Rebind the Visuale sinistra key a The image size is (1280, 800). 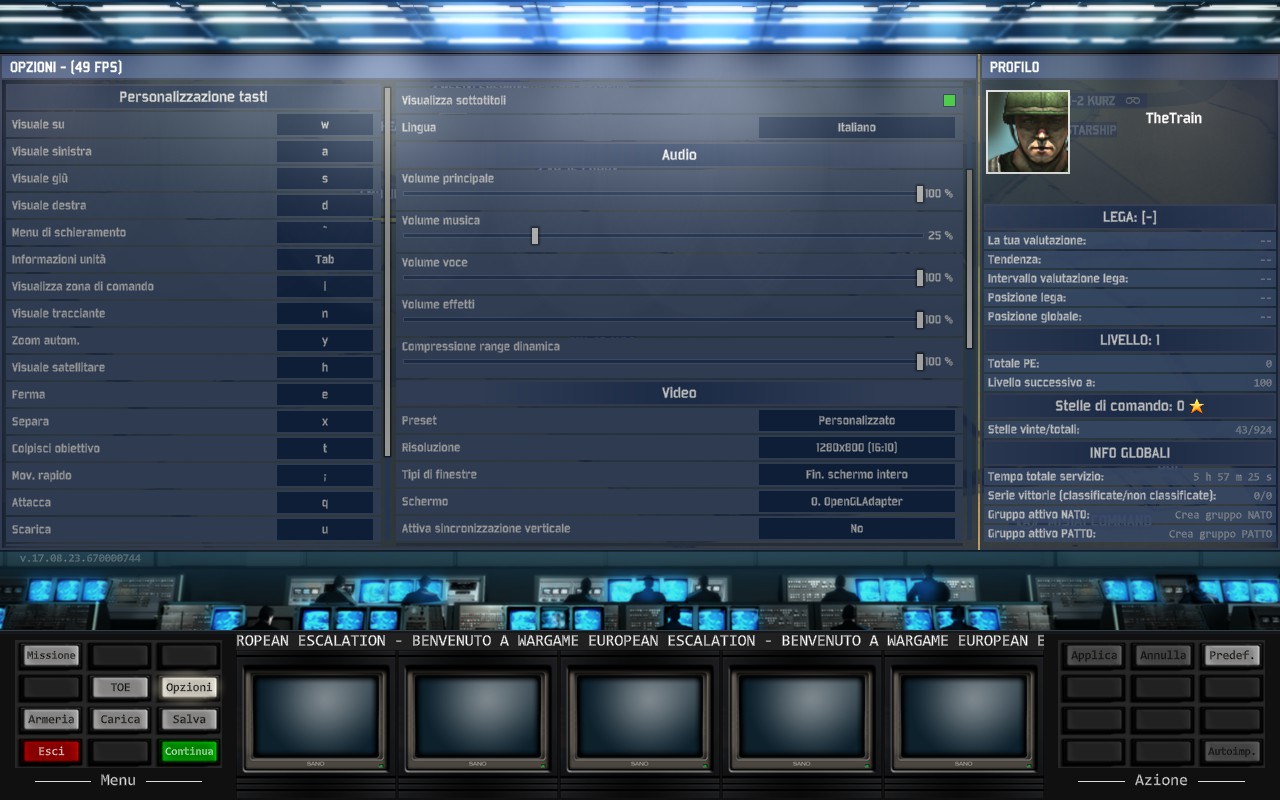pos(325,152)
